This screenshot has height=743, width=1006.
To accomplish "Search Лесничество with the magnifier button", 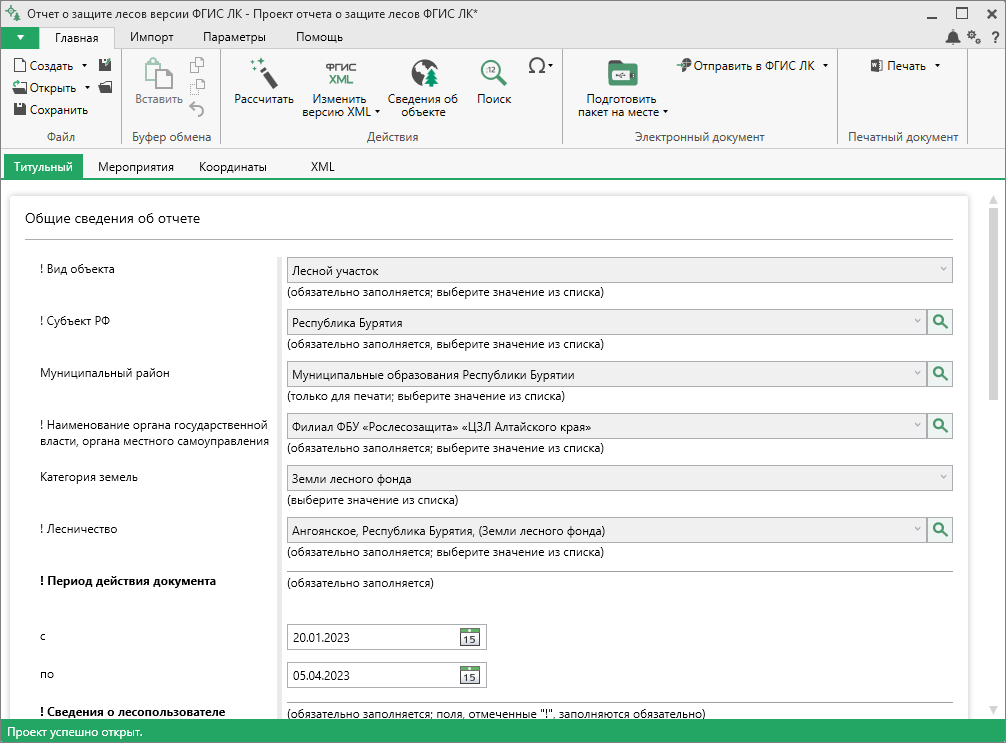I will click(940, 530).
